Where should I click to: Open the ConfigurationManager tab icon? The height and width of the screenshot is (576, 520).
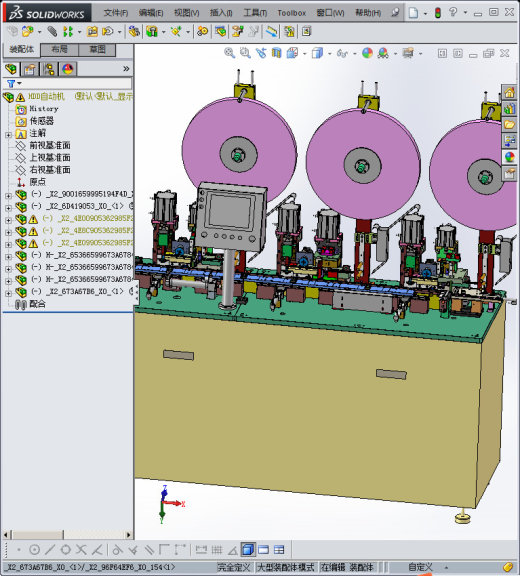tap(49, 69)
